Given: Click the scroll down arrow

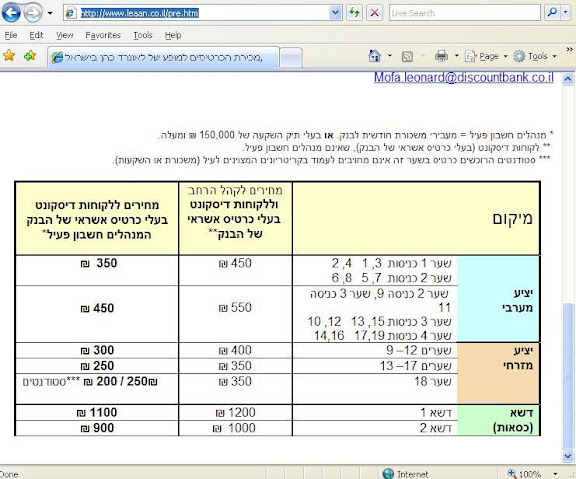Looking at the screenshot, I should 568,456.
